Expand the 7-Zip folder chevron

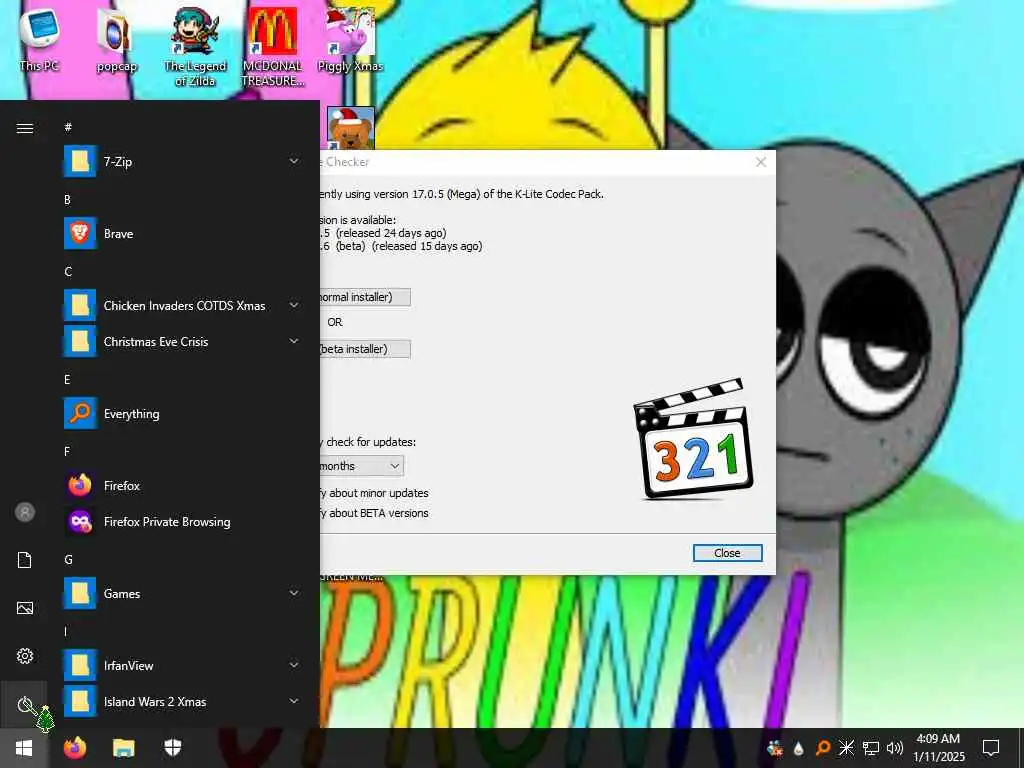tap(294, 161)
